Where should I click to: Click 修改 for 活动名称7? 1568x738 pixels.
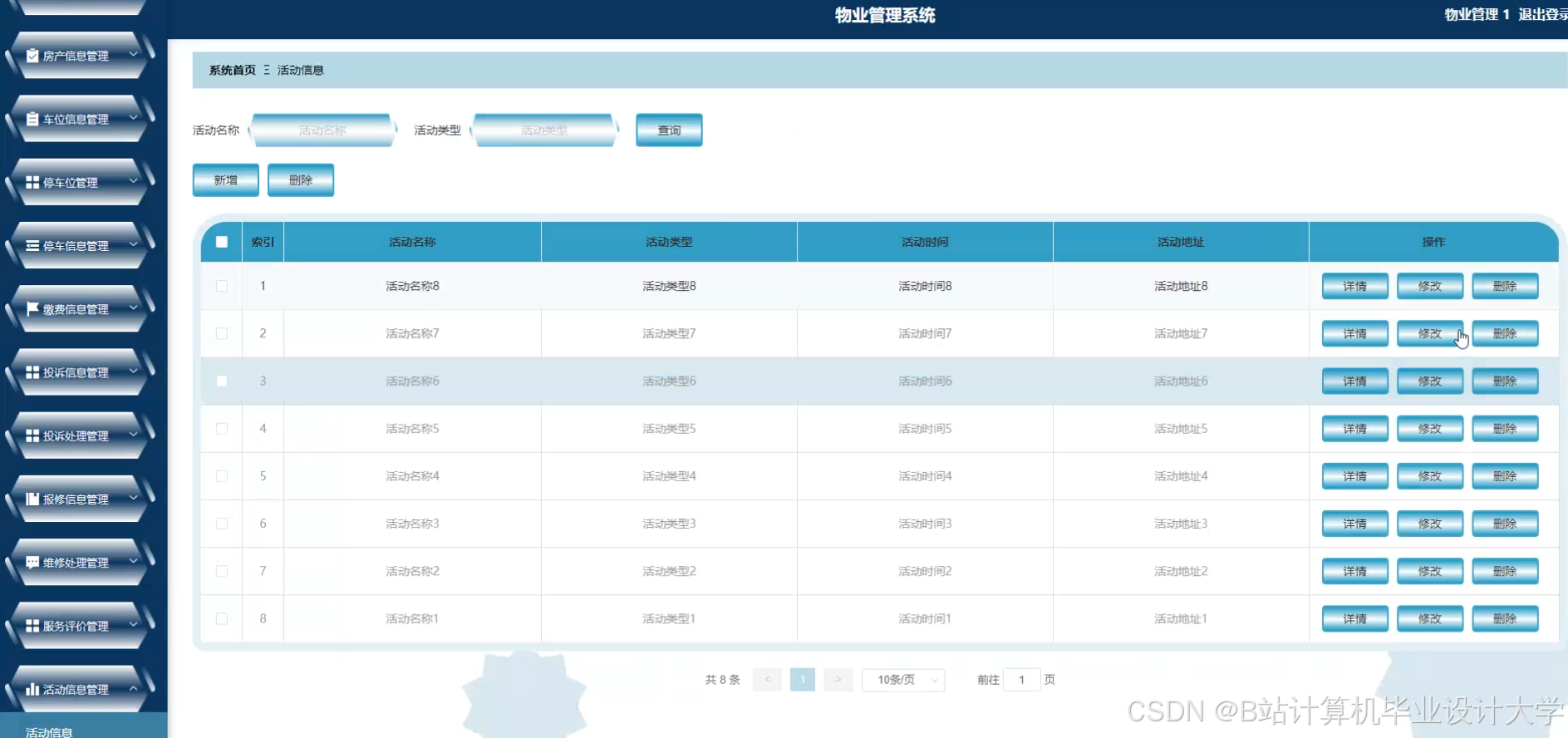point(1430,333)
